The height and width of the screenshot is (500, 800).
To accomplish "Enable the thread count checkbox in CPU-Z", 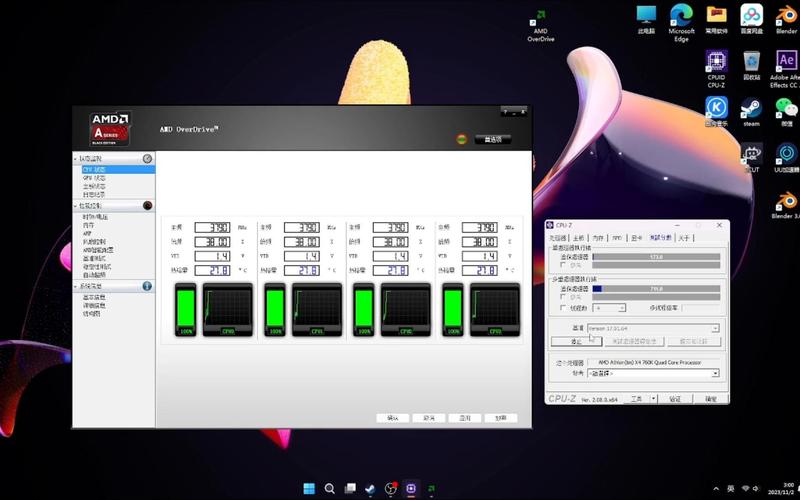I will pyautogui.click(x=563, y=308).
